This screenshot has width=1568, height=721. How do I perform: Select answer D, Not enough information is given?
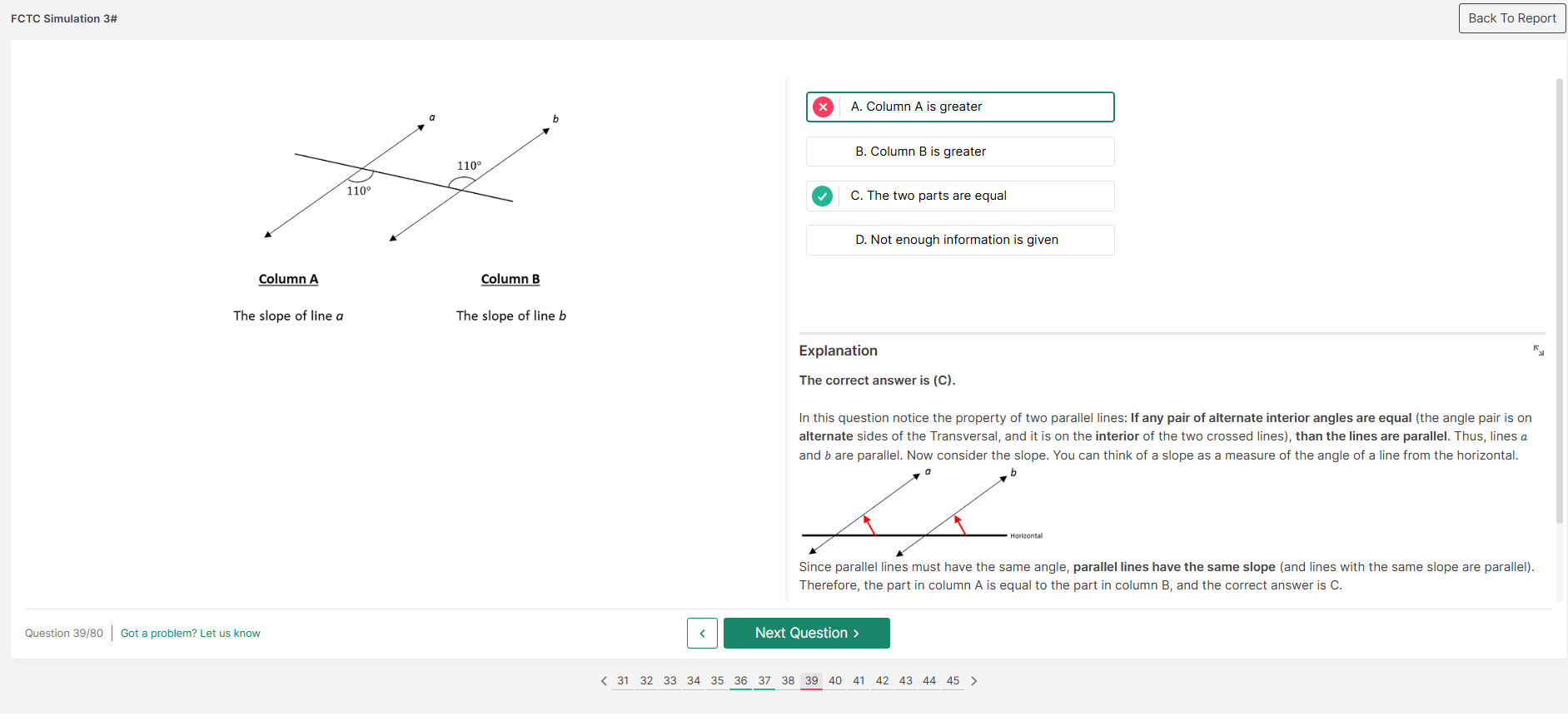pos(959,240)
